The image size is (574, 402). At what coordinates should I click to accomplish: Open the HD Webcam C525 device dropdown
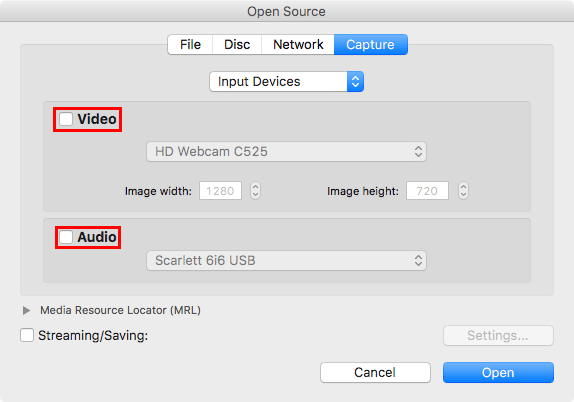[x=286, y=152]
